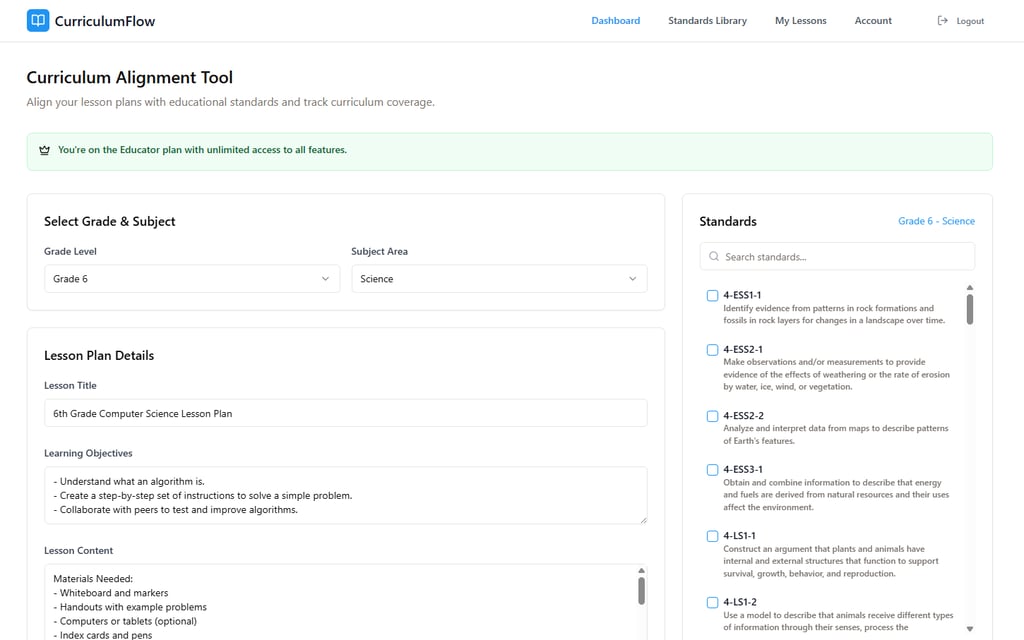
Task: Open the Standards Library nav item
Action: pos(707,21)
